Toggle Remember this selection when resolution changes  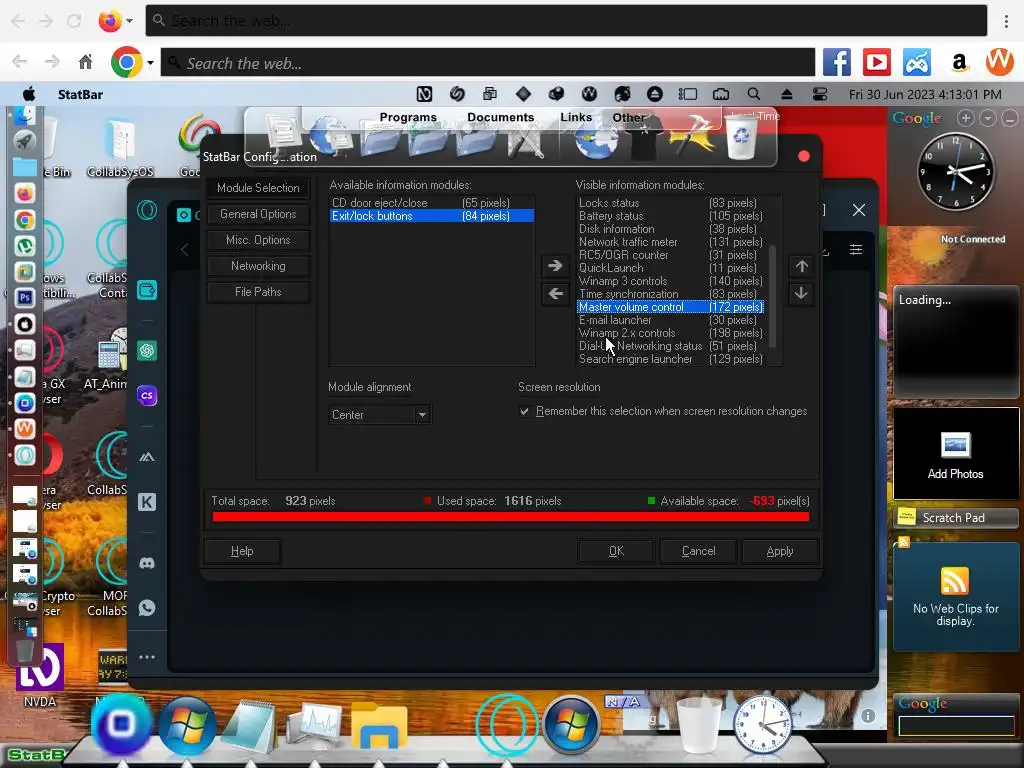coord(524,411)
